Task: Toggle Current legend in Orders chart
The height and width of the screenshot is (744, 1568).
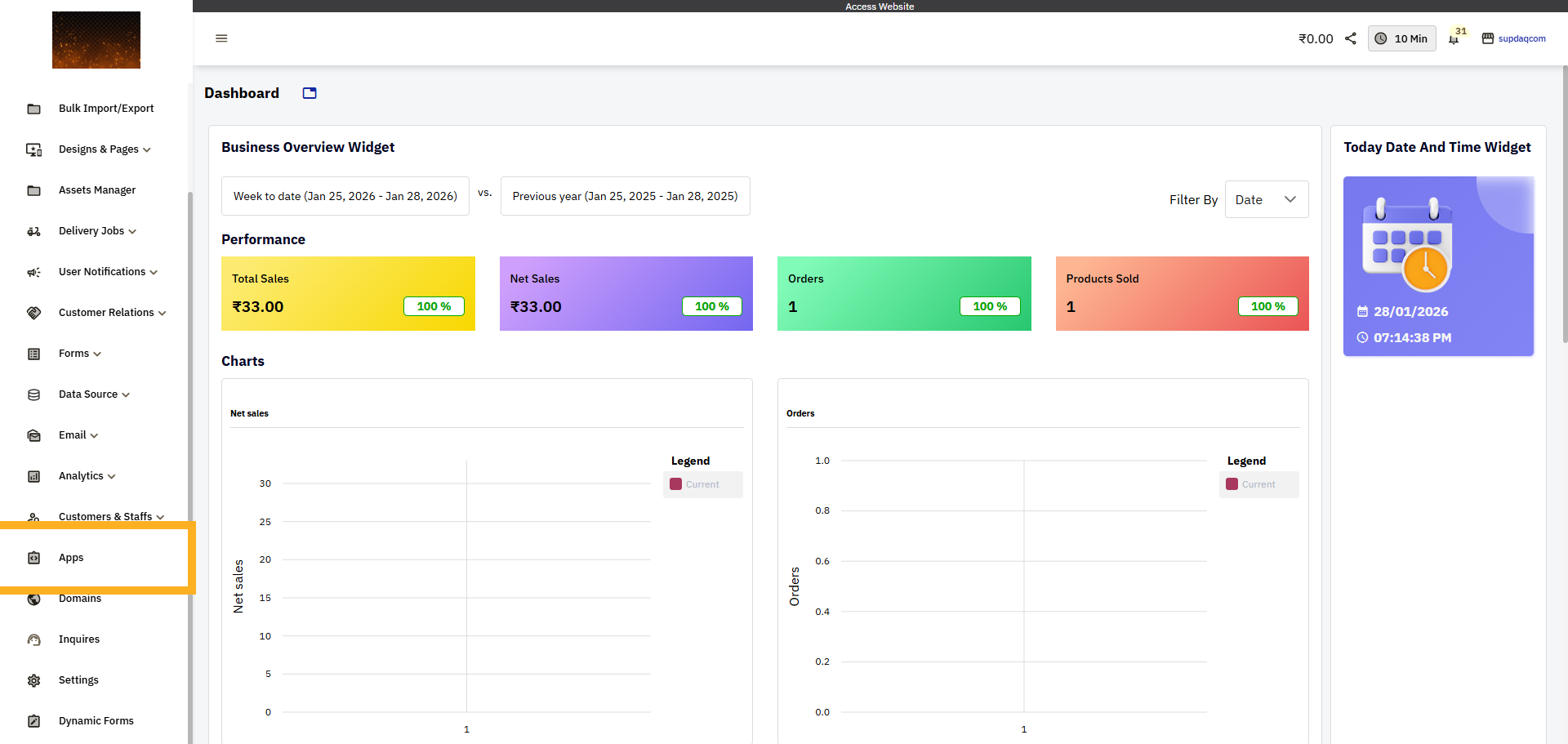Action: 1259,484
